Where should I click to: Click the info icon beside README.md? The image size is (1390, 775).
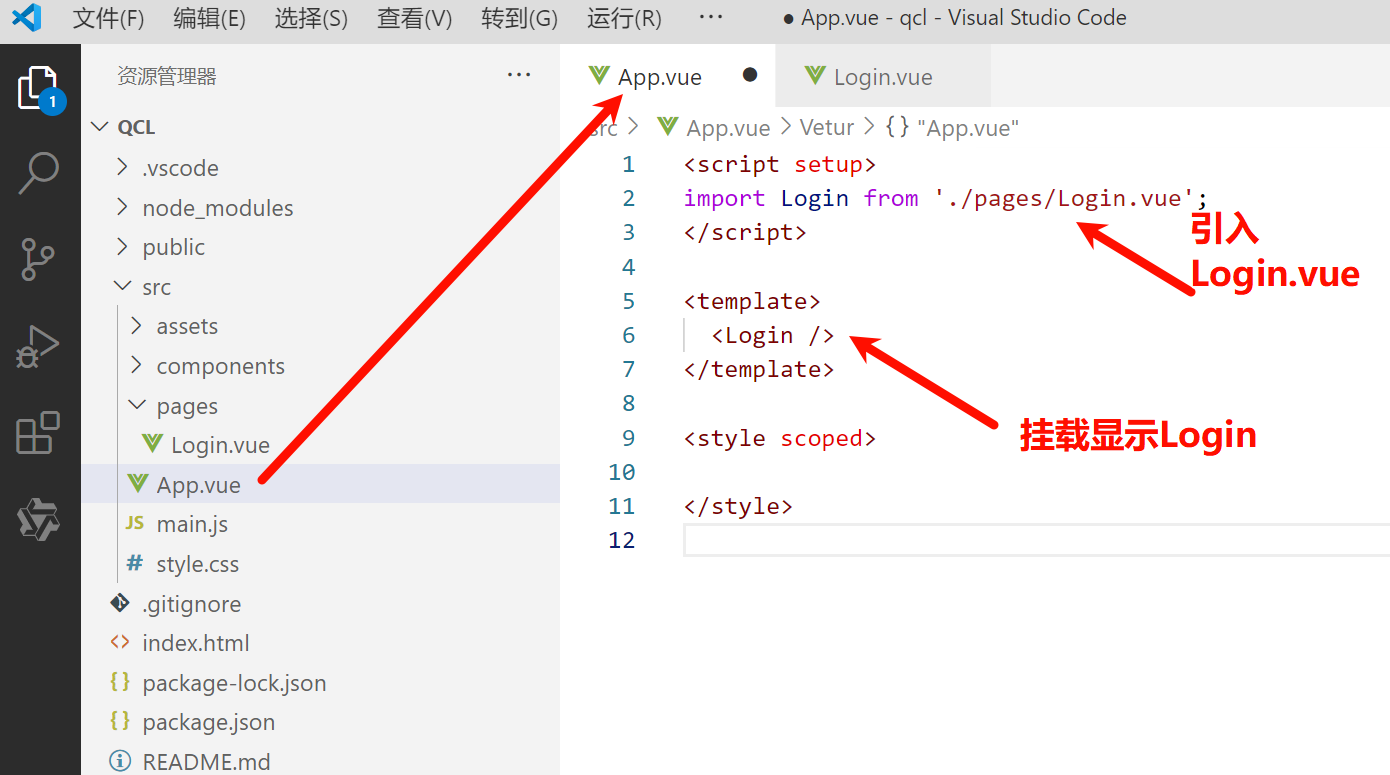[x=120, y=761]
